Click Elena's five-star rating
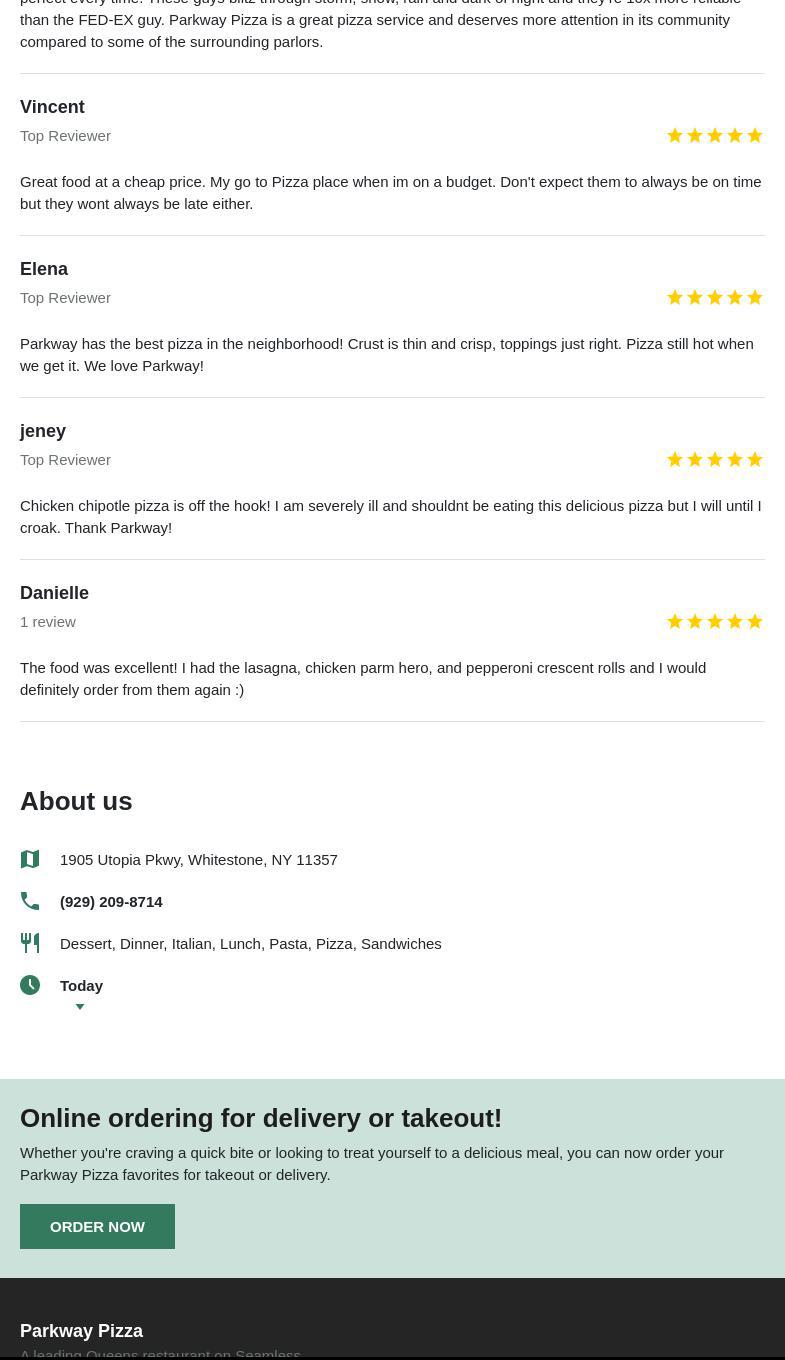This screenshot has height=1360, width=785. [715, 298]
